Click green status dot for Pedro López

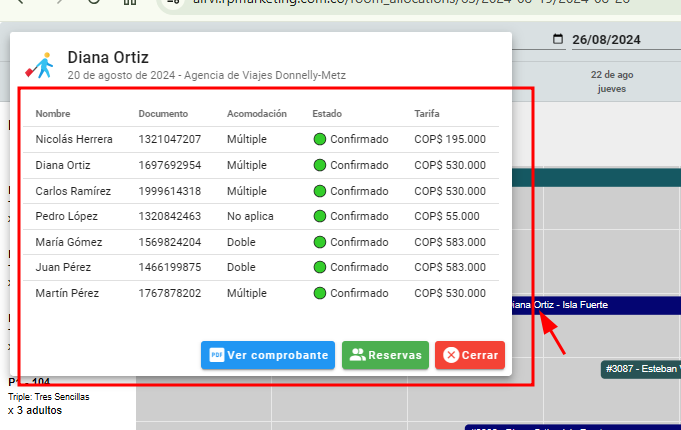(320, 216)
